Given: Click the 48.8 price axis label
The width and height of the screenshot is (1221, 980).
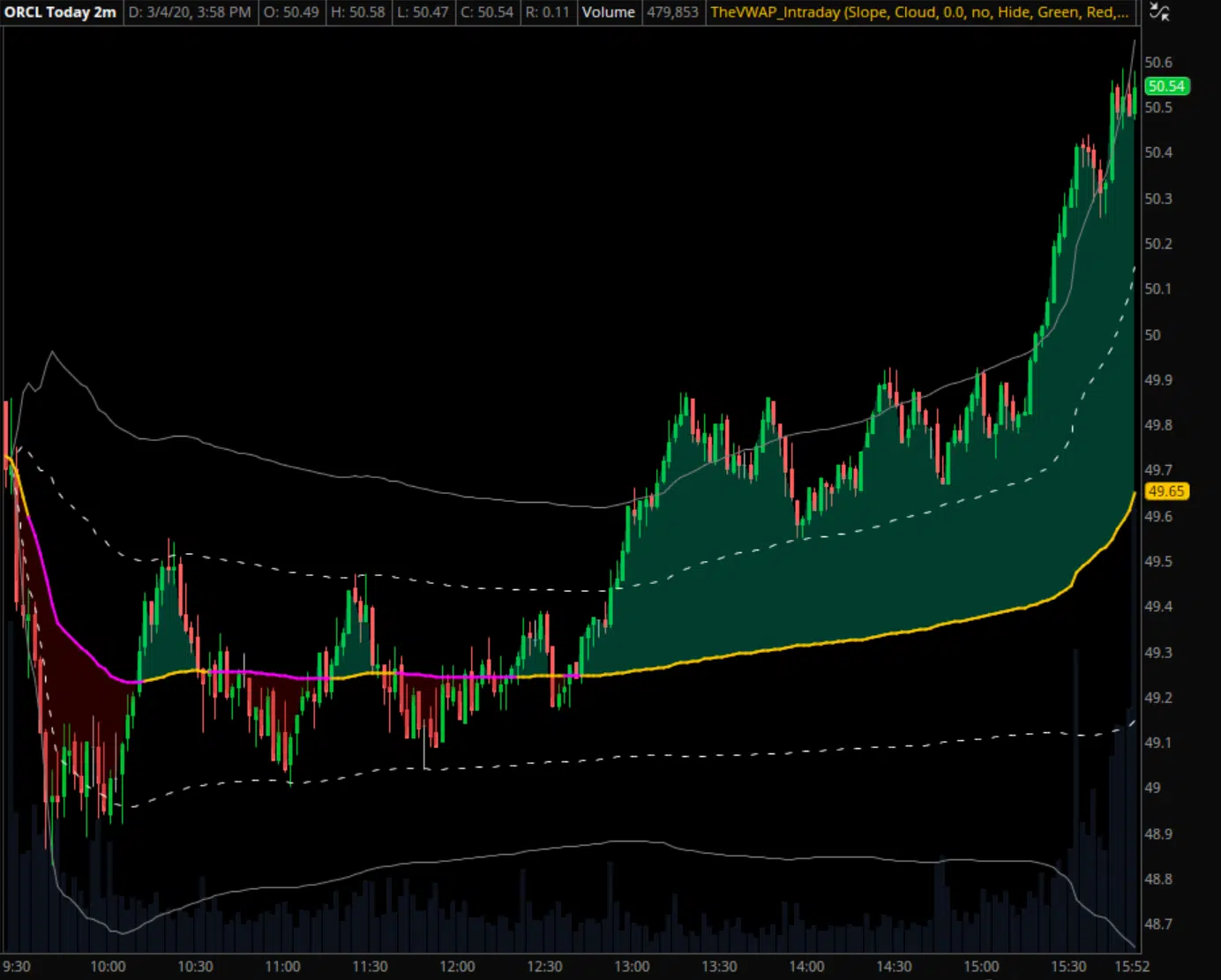Looking at the screenshot, I should (x=1158, y=879).
